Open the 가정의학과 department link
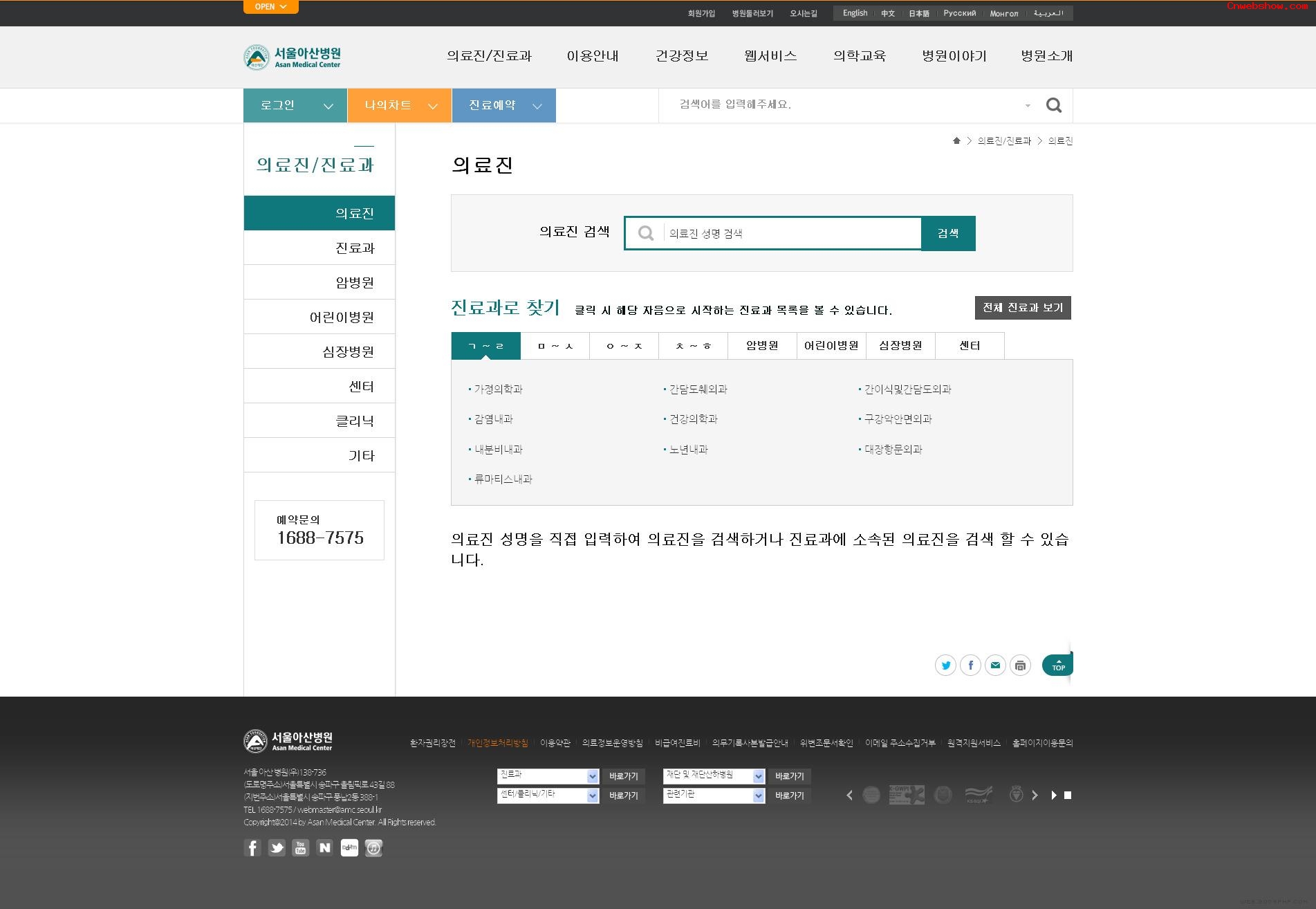 [498, 389]
